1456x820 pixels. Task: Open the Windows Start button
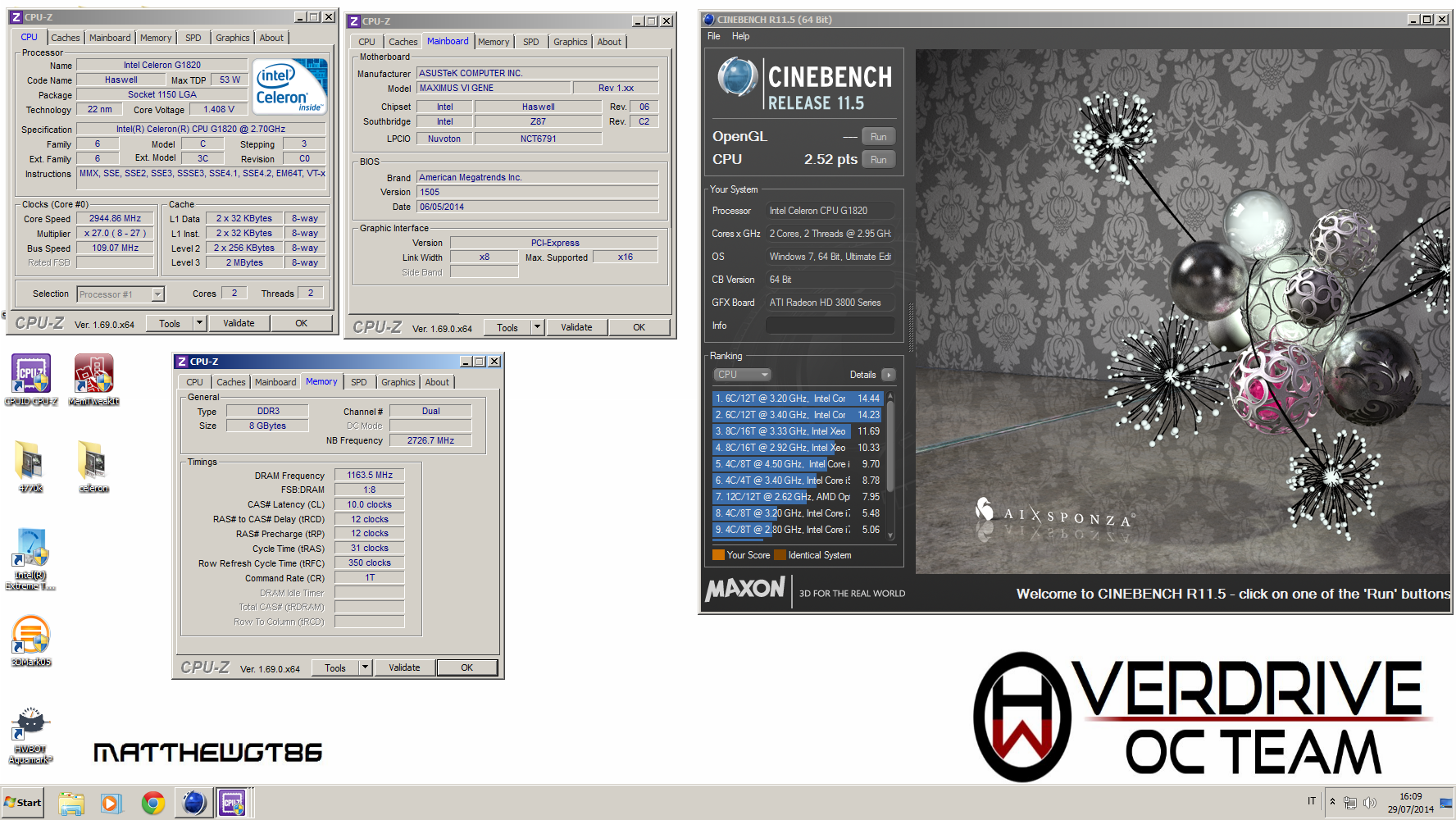[23, 803]
